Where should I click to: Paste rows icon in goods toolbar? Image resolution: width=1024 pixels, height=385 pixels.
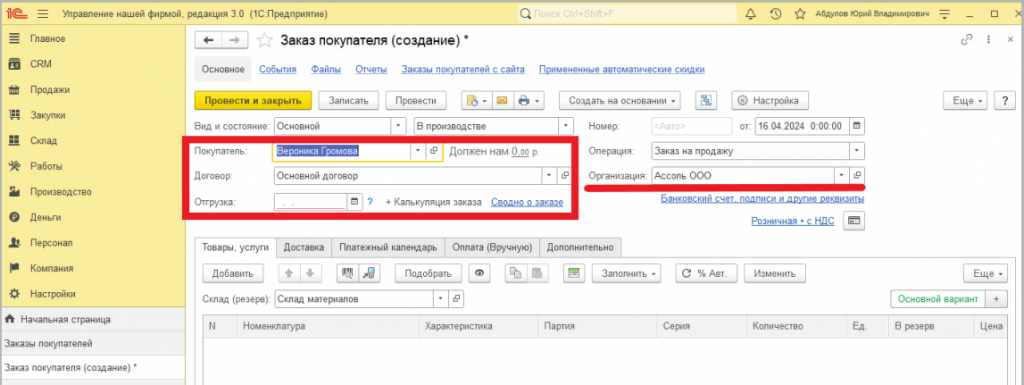(x=537, y=273)
